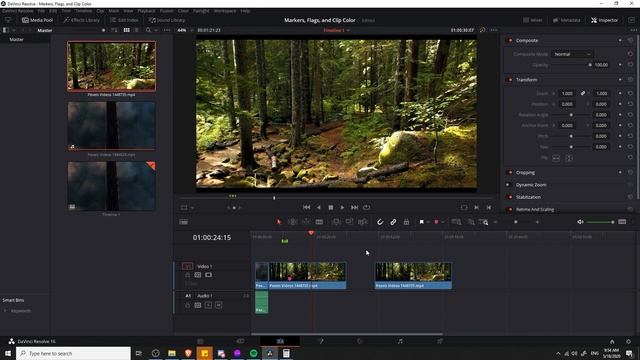Choose the Dynamic Trim Mode tool
The height and width of the screenshot is (360, 640).
pos(306,222)
